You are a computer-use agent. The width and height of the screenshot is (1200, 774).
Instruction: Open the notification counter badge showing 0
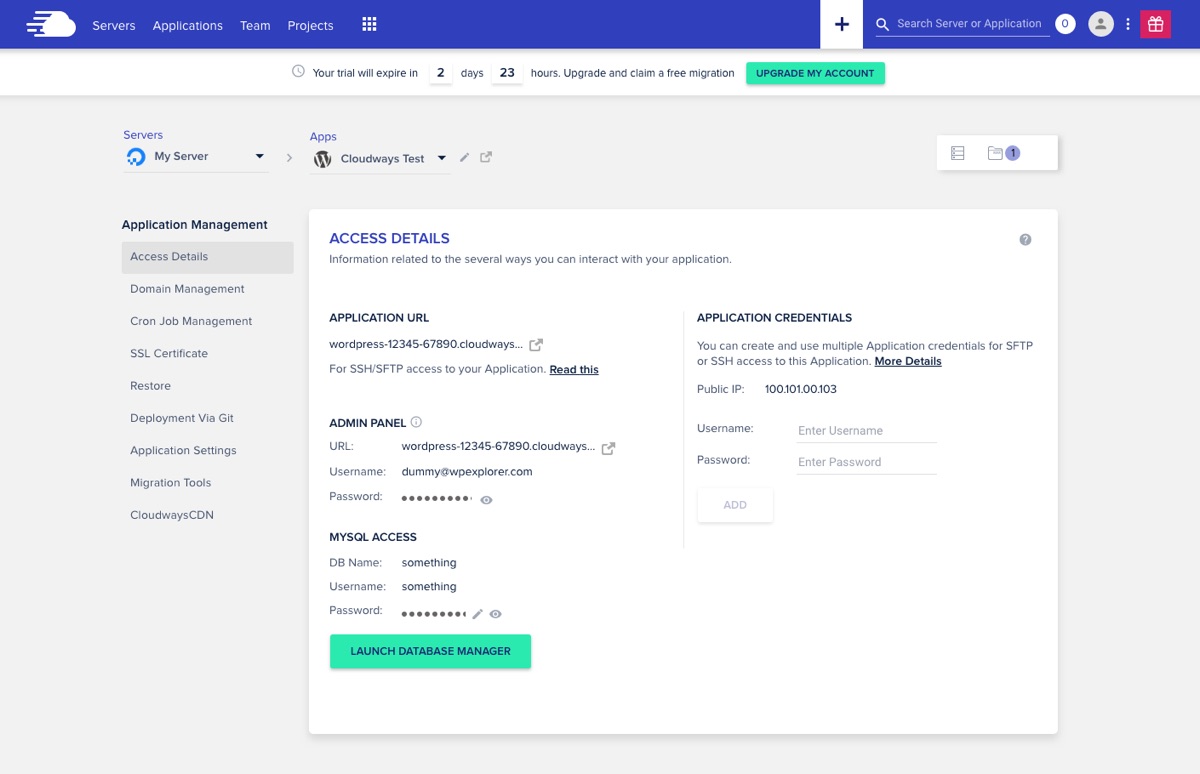(1065, 24)
